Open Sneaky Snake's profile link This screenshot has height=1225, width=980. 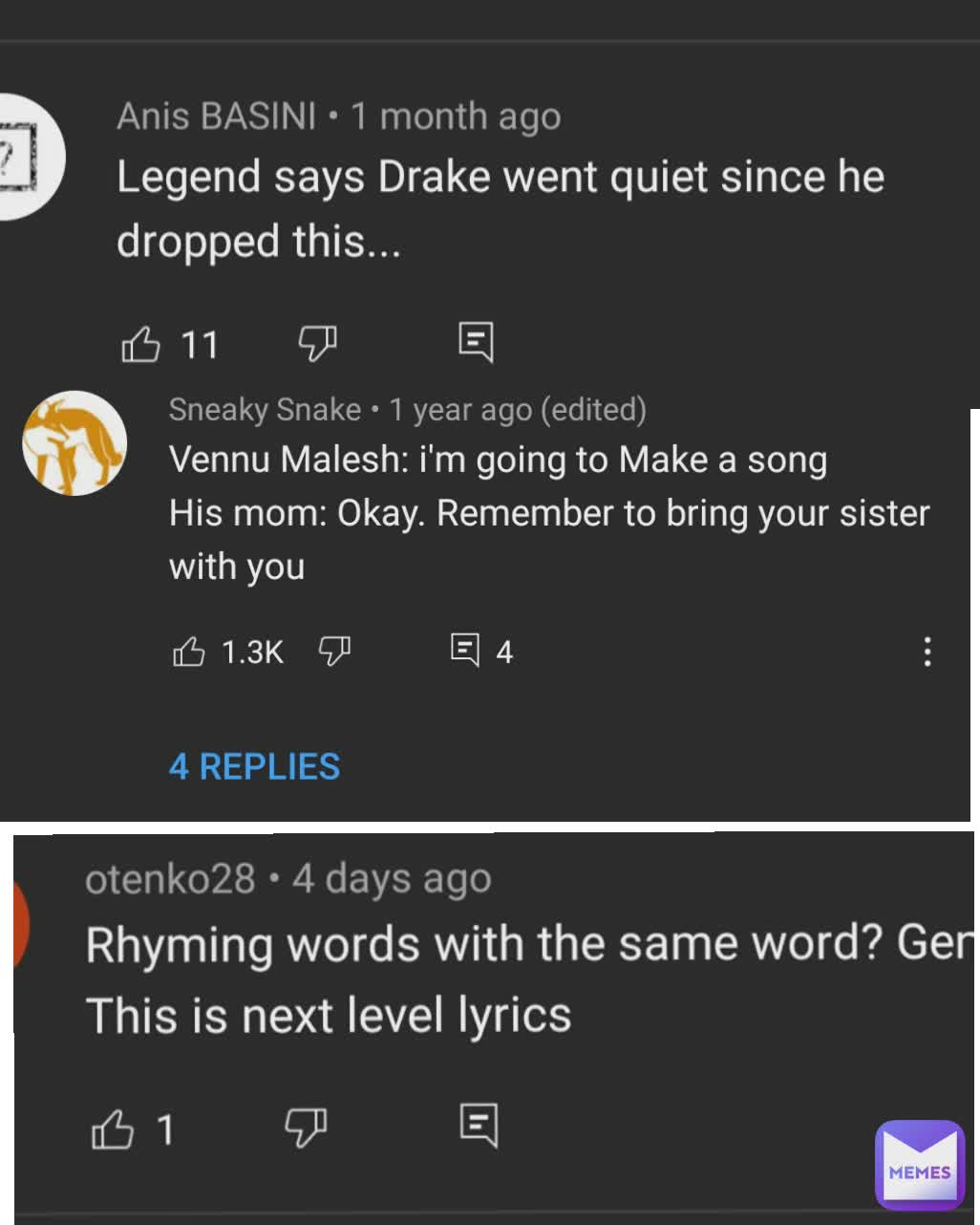[265, 410]
